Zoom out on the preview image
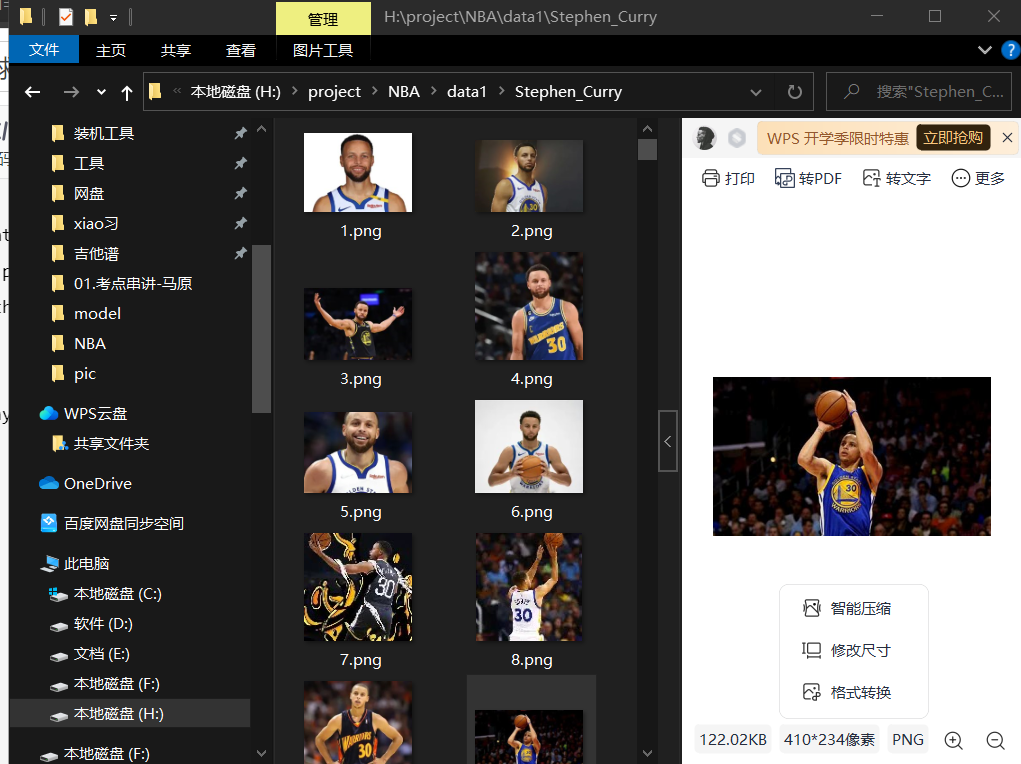The width and height of the screenshot is (1021, 764). point(995,740)
